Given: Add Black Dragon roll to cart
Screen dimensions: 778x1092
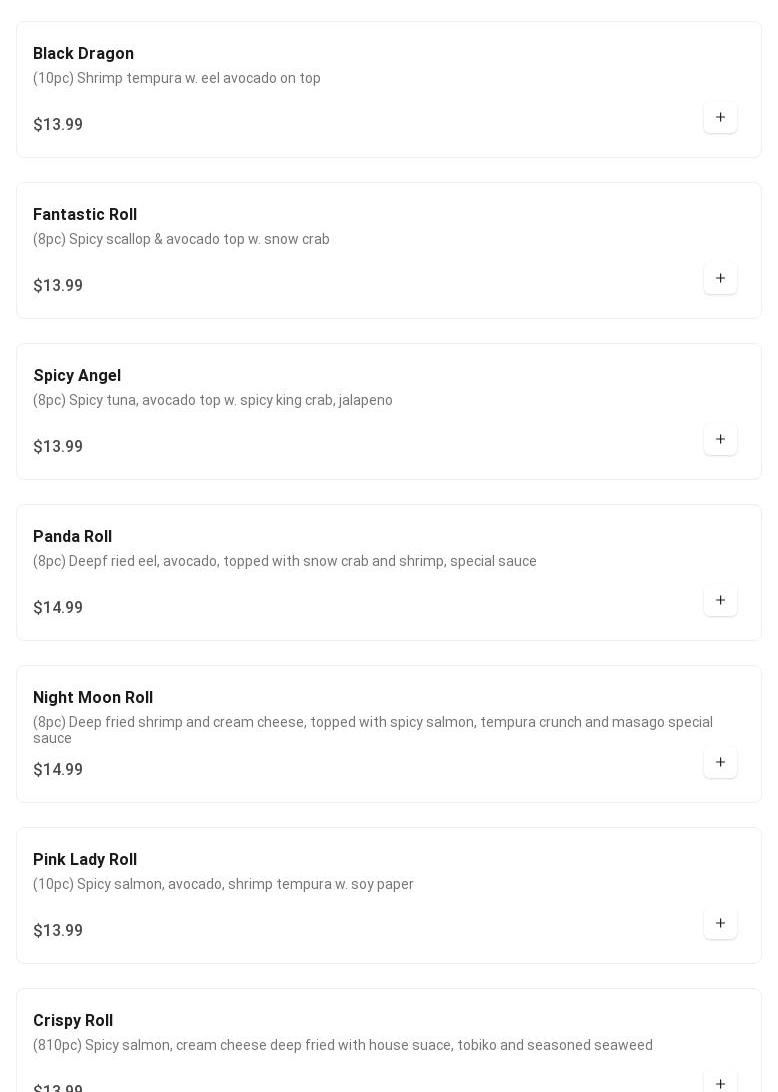Looking at the screenshot, I should pos(720,118).
